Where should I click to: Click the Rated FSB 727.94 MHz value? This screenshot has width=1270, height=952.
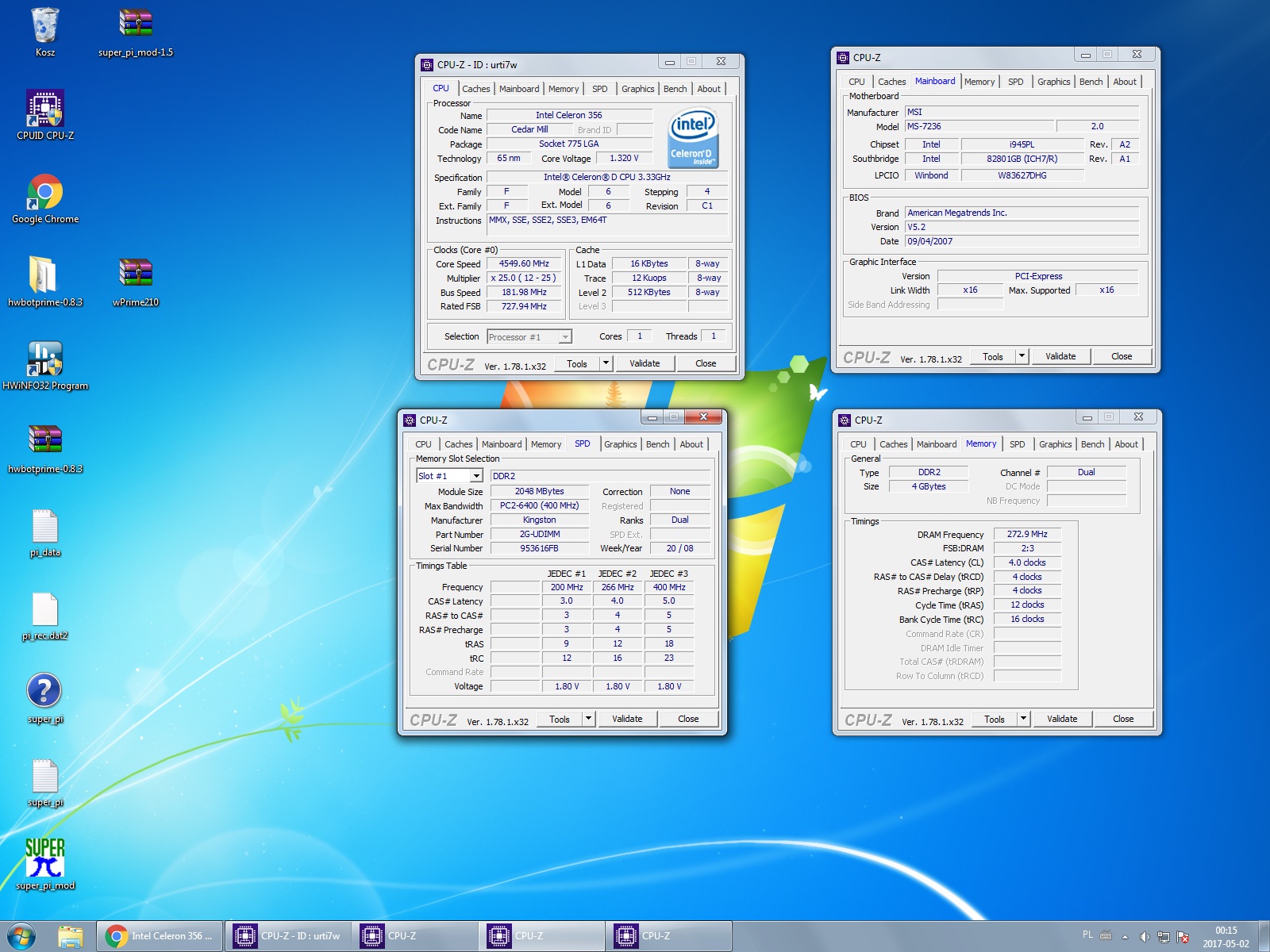pyautogui.click(x=524, y=306)
